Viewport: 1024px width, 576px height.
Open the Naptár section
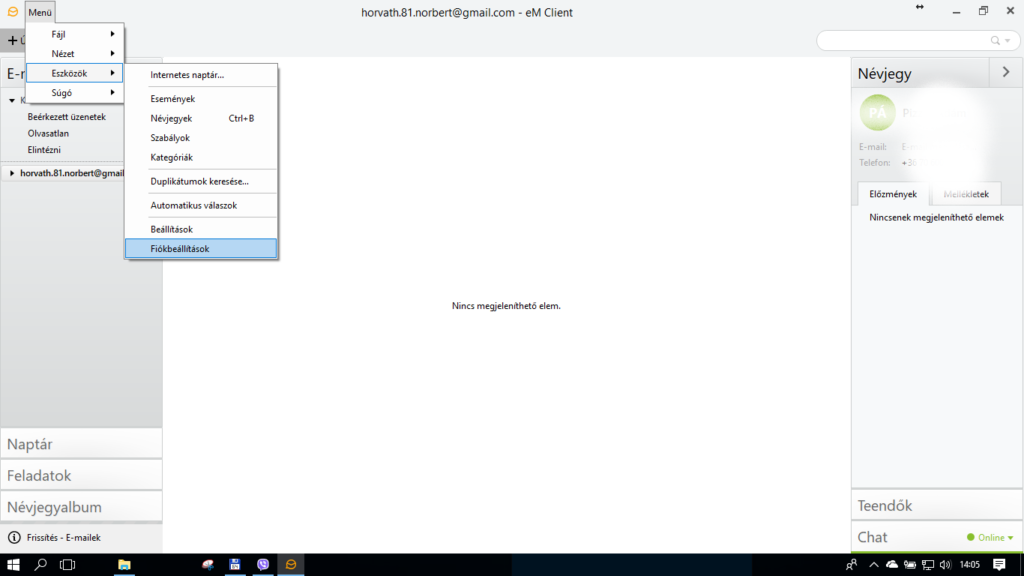[x=81, y=444]
